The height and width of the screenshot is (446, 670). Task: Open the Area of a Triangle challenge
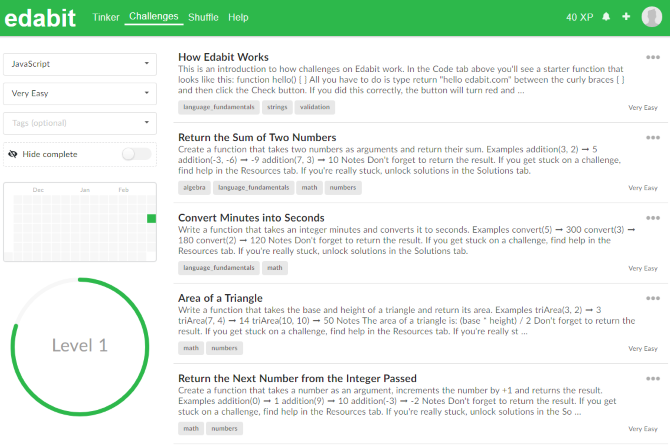(220, 298)
